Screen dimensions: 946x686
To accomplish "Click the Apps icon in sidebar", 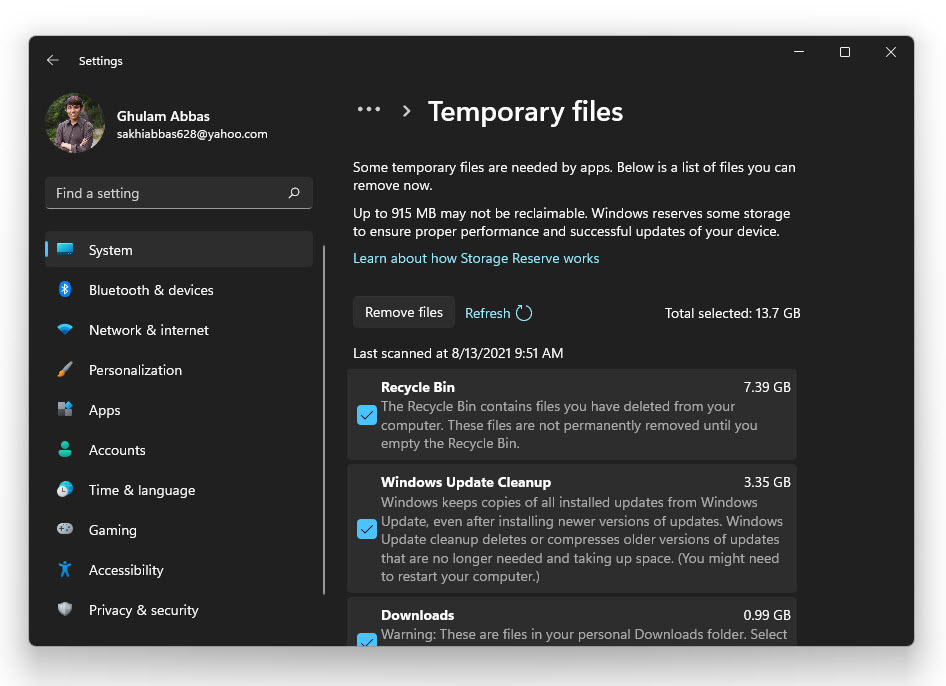I will point(65,409).
